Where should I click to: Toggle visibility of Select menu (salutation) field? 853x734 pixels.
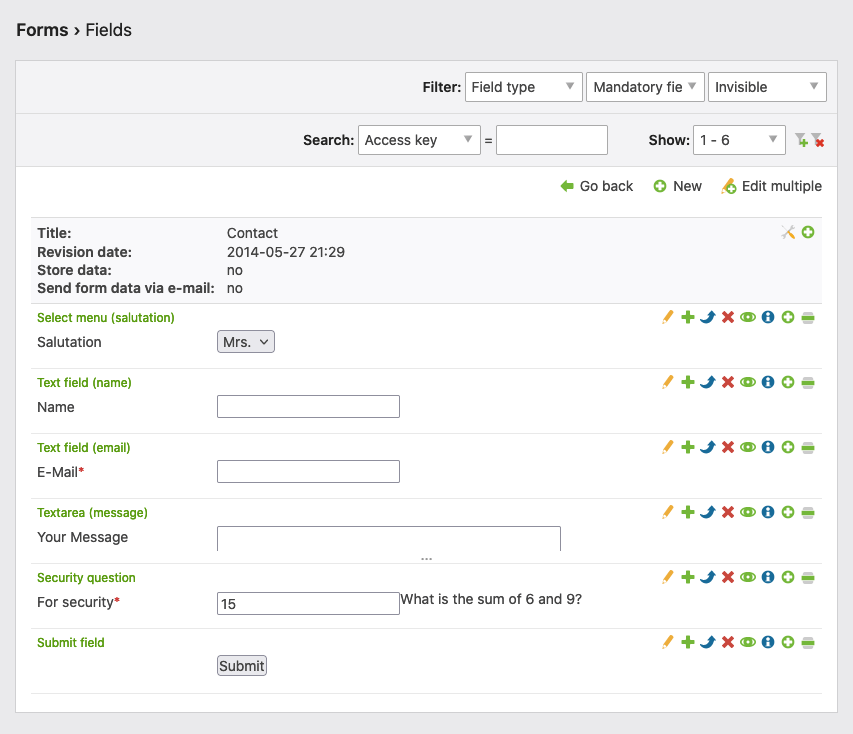[748, 317]
